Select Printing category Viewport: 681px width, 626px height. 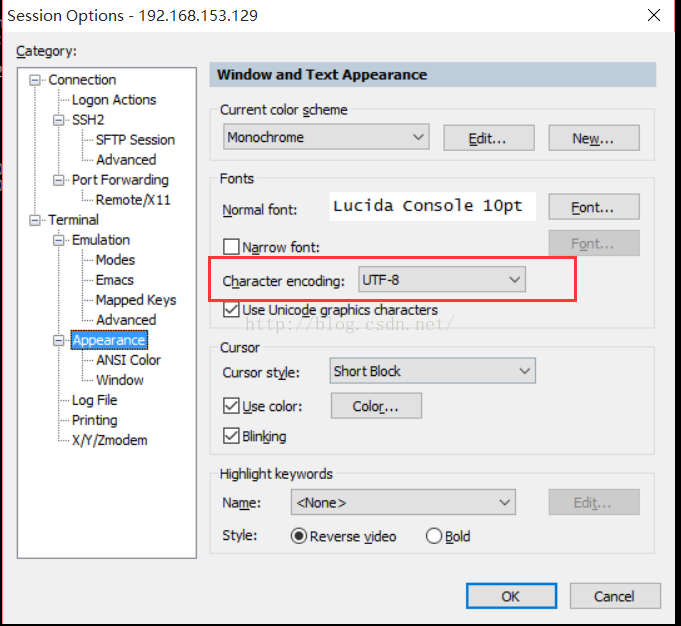pos(94,420)
